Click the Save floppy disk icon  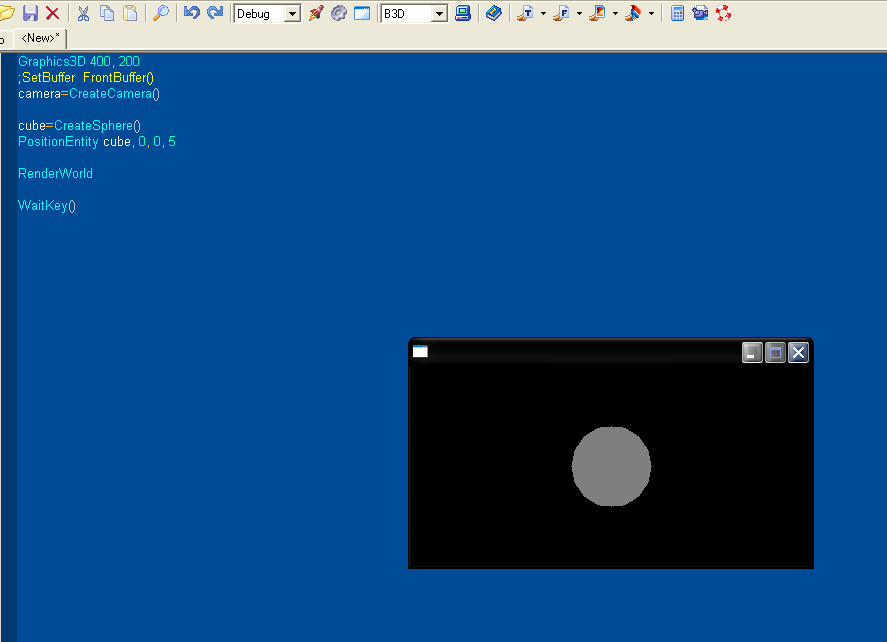[30, 13]
